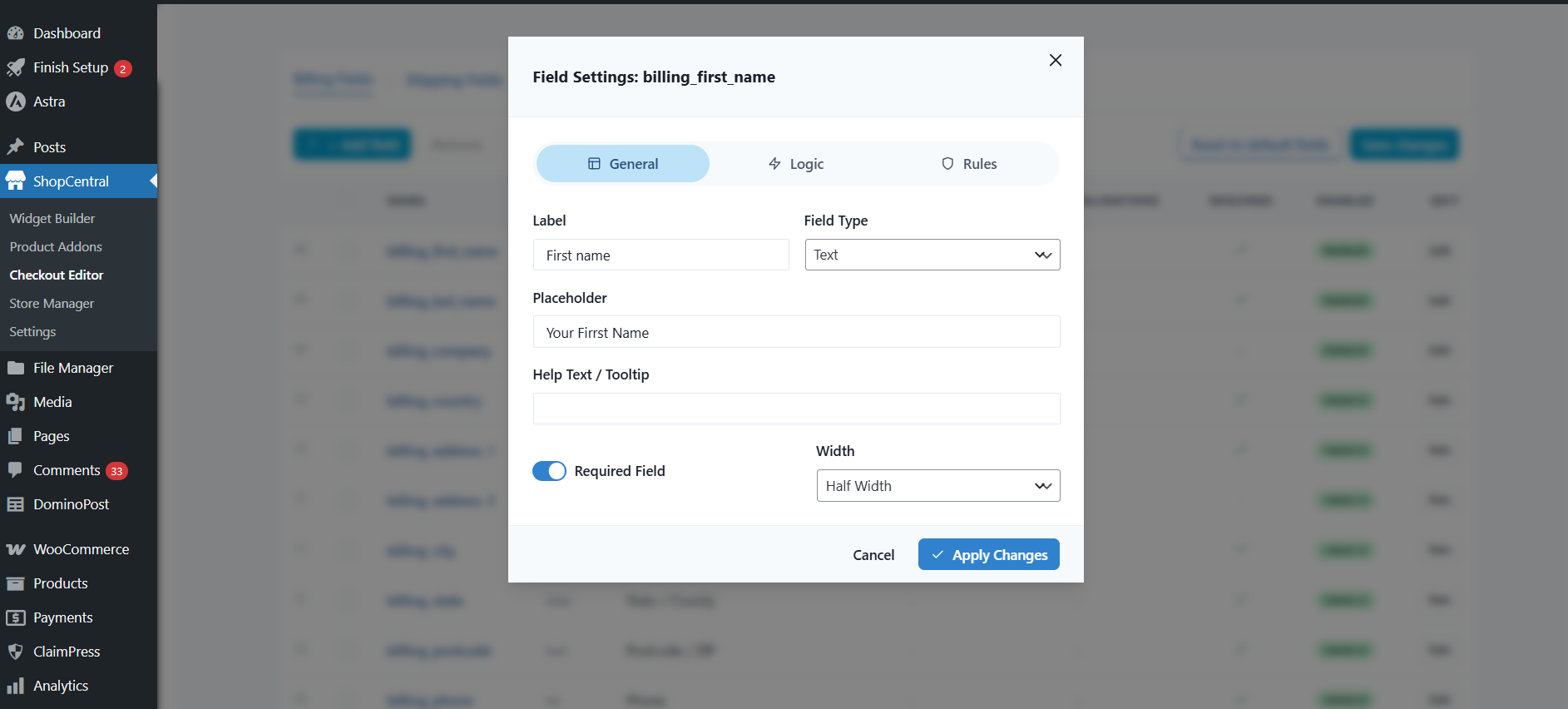Image resolution: width=1568 pixels, height=709 pixels.
Task: Switch to the Logic tab
Action: coord(796,164)
